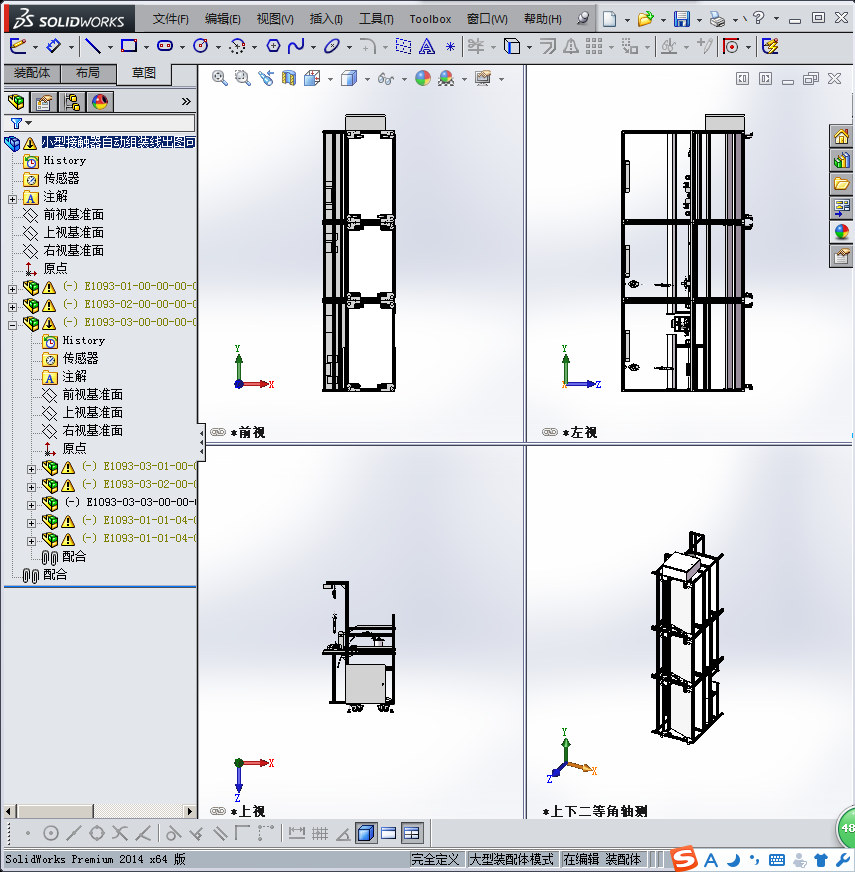Click the Sogou input method S icon
Screen dimensions: 855x872
pyautogui.click(x=684, y=859)
